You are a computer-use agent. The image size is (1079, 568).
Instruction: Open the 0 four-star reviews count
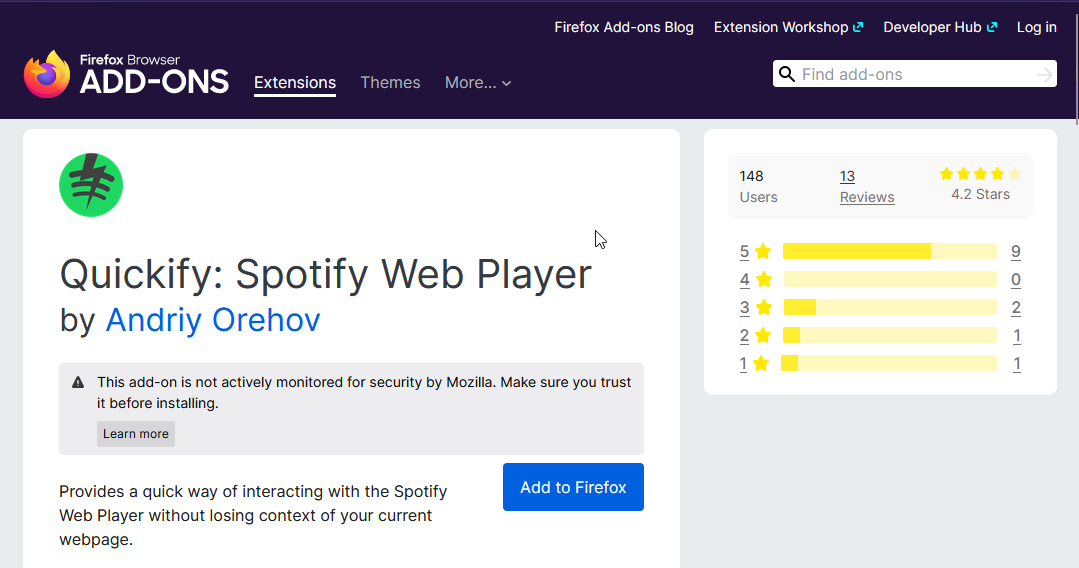pos(1016,280)
